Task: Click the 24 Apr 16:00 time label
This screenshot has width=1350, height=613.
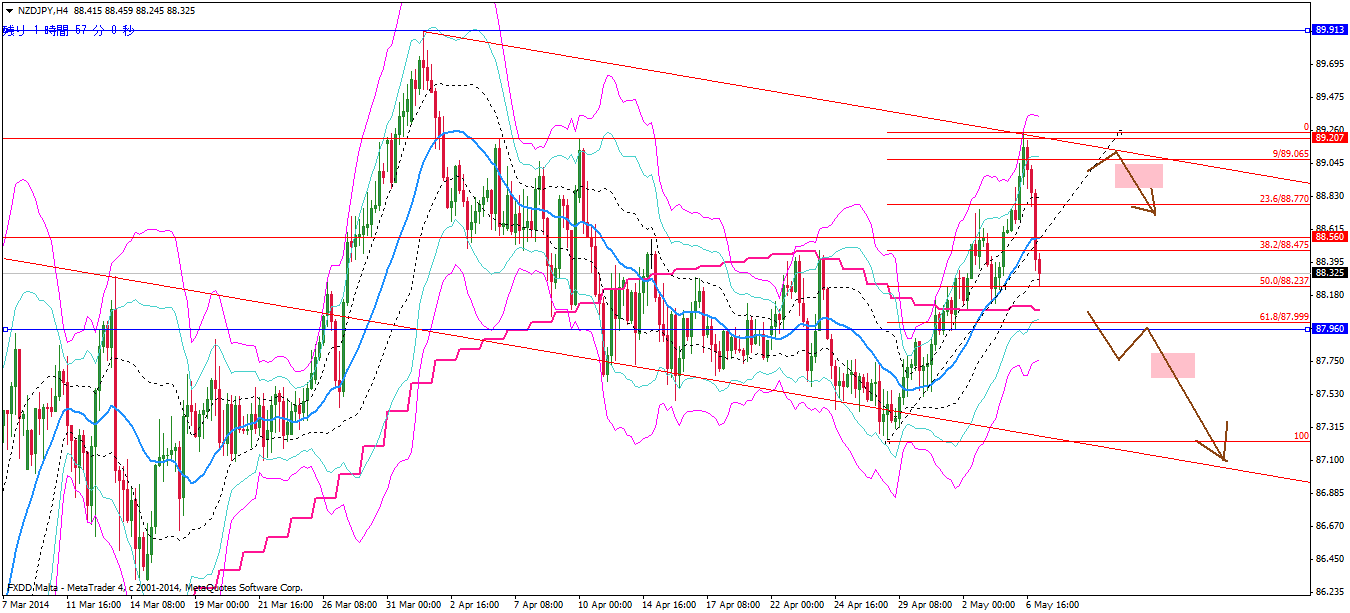Action: (x=860, y=605)
